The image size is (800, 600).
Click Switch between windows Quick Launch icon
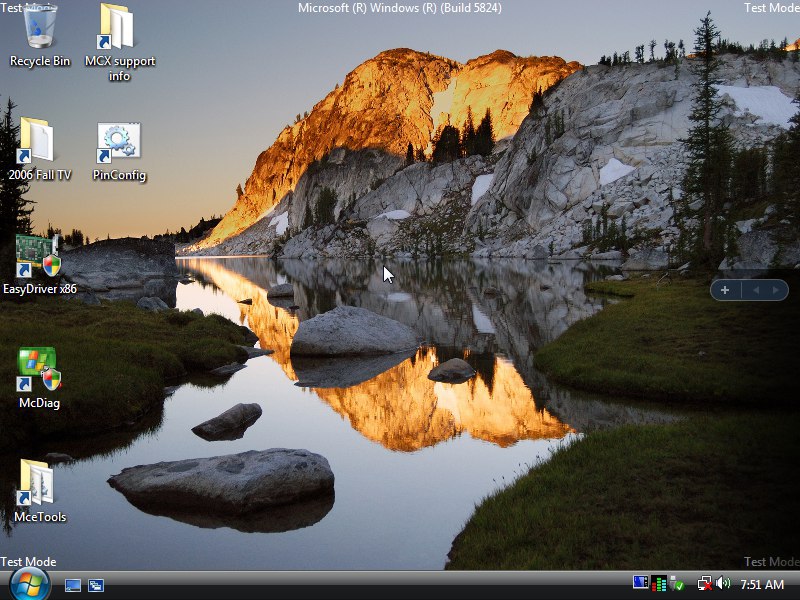coord(96,585)
